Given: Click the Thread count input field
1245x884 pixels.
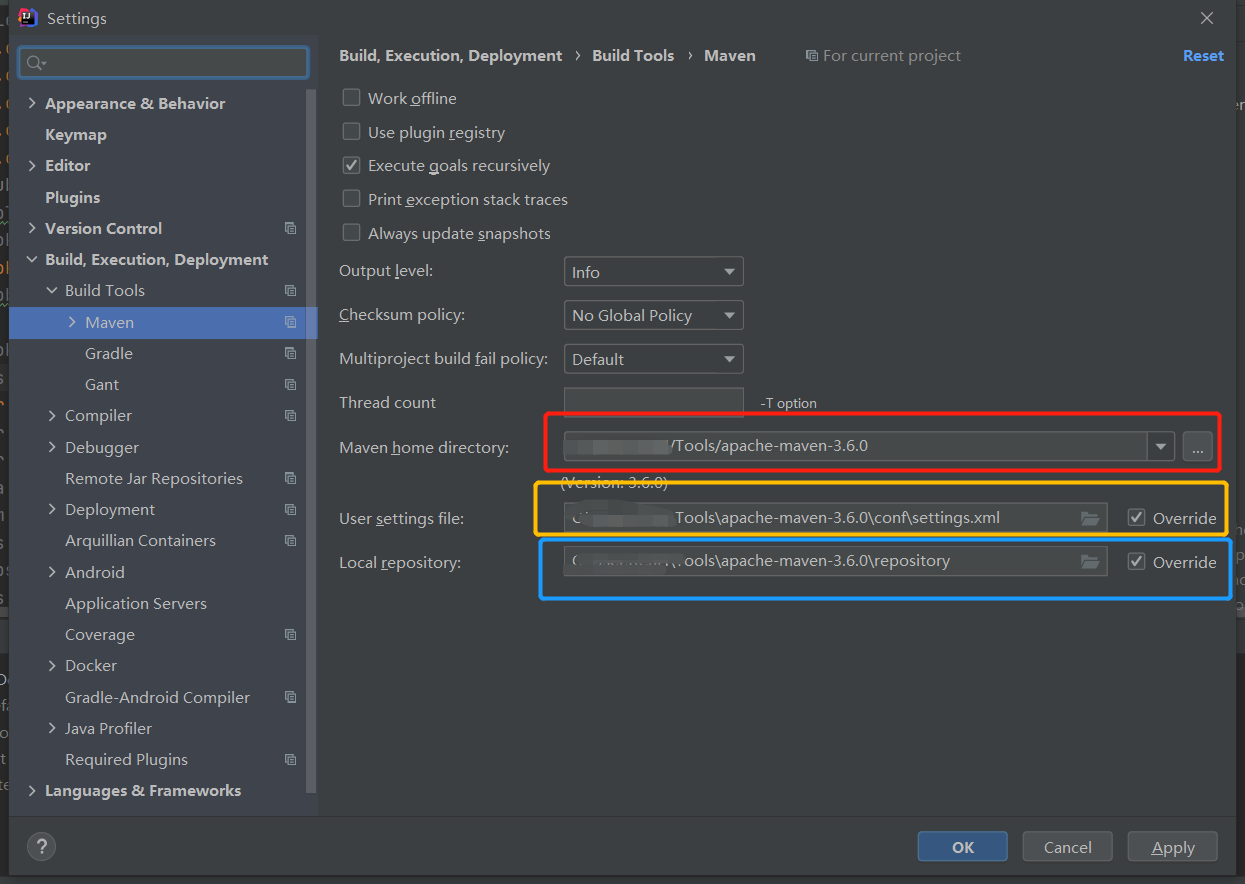Looking at the screenshot, I should point(653,402).
